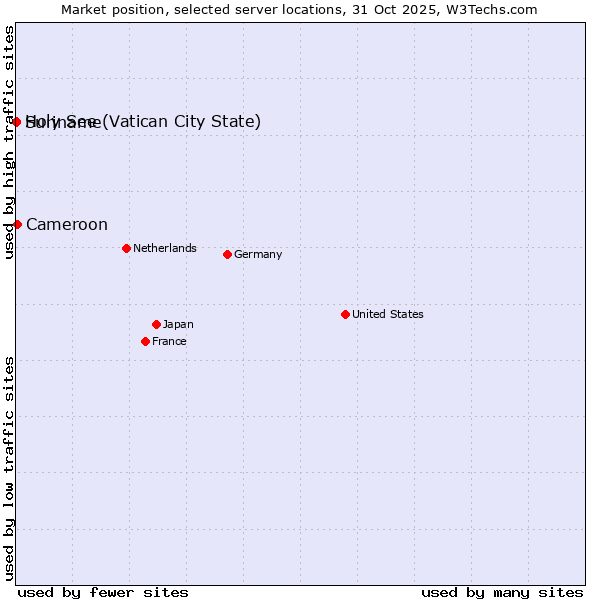Viewport: 600px width, 600px height.
Task: Click the 'used by fewer sites' axis label
Action: pyautogui.click(x=103, y=592)
